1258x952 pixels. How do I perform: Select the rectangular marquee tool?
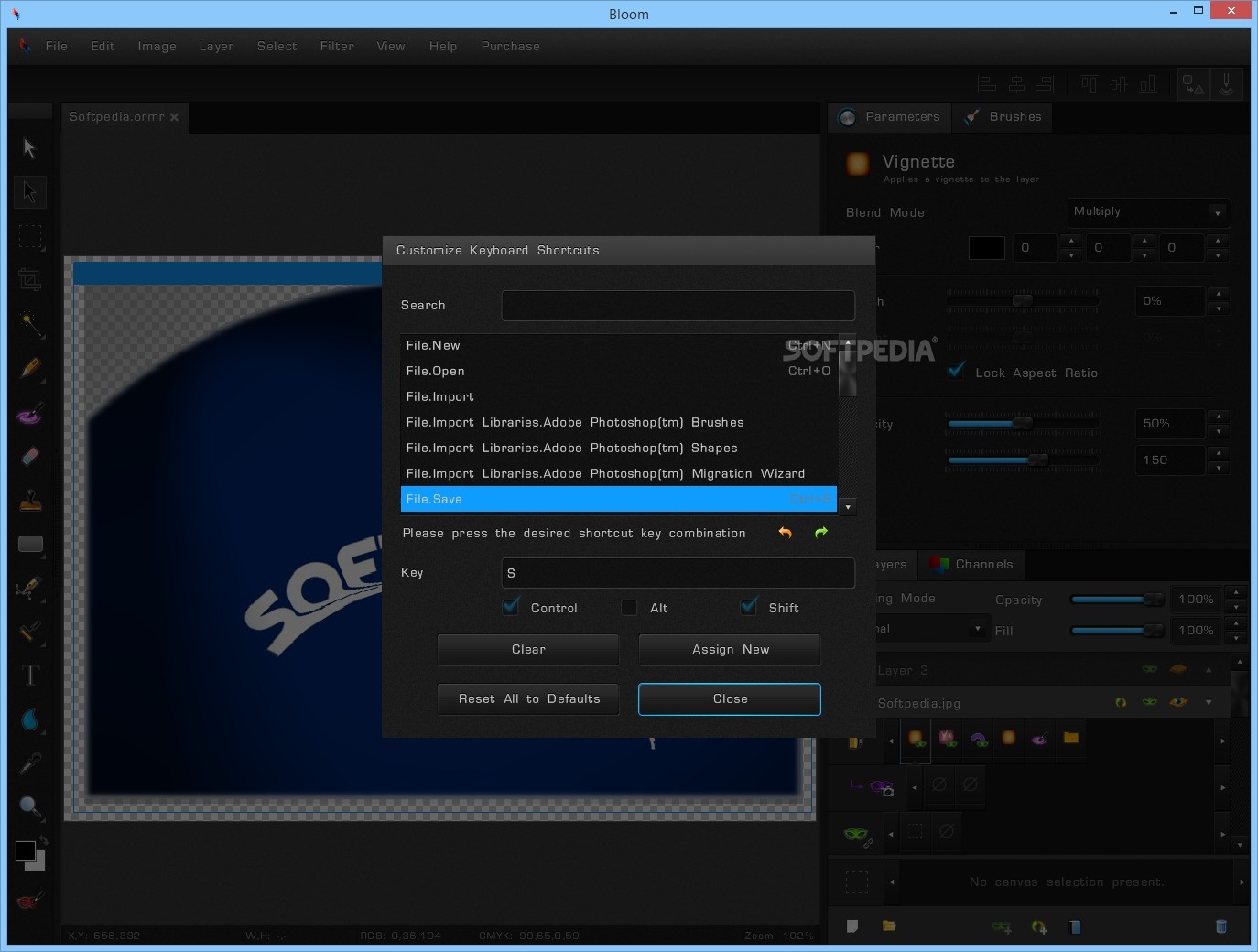pos(30,236)
